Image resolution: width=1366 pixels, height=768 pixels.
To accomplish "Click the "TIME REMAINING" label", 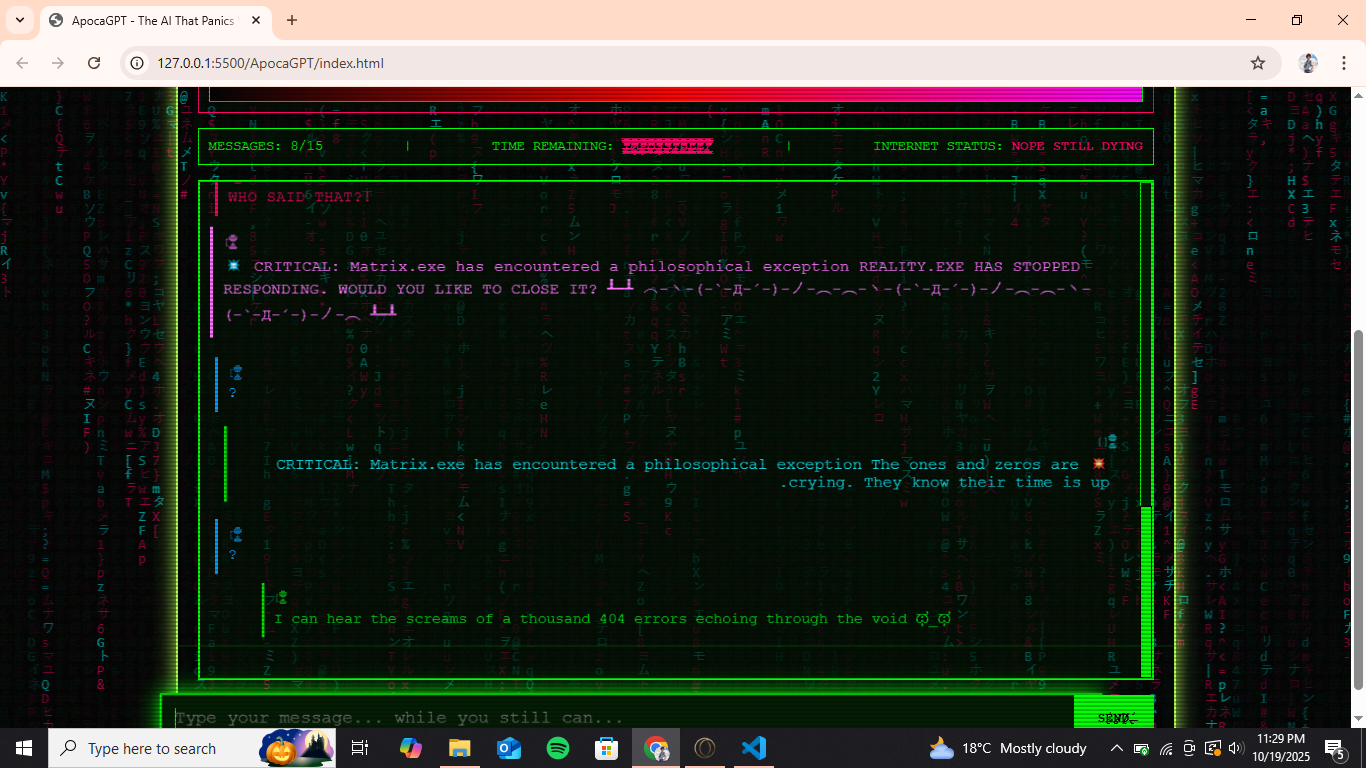I will 552,146.
